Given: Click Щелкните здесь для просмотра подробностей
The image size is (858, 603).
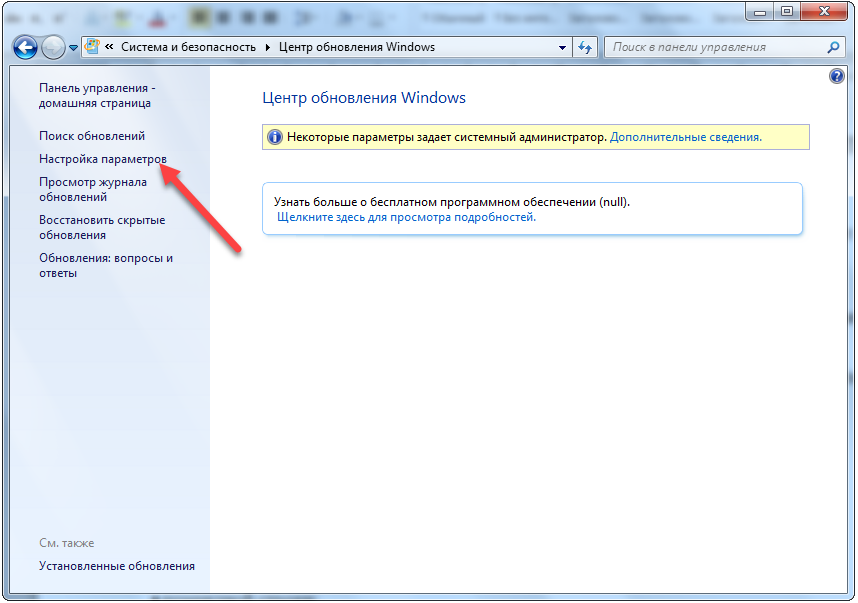Looking at the screenshot, I should [406, 216].
